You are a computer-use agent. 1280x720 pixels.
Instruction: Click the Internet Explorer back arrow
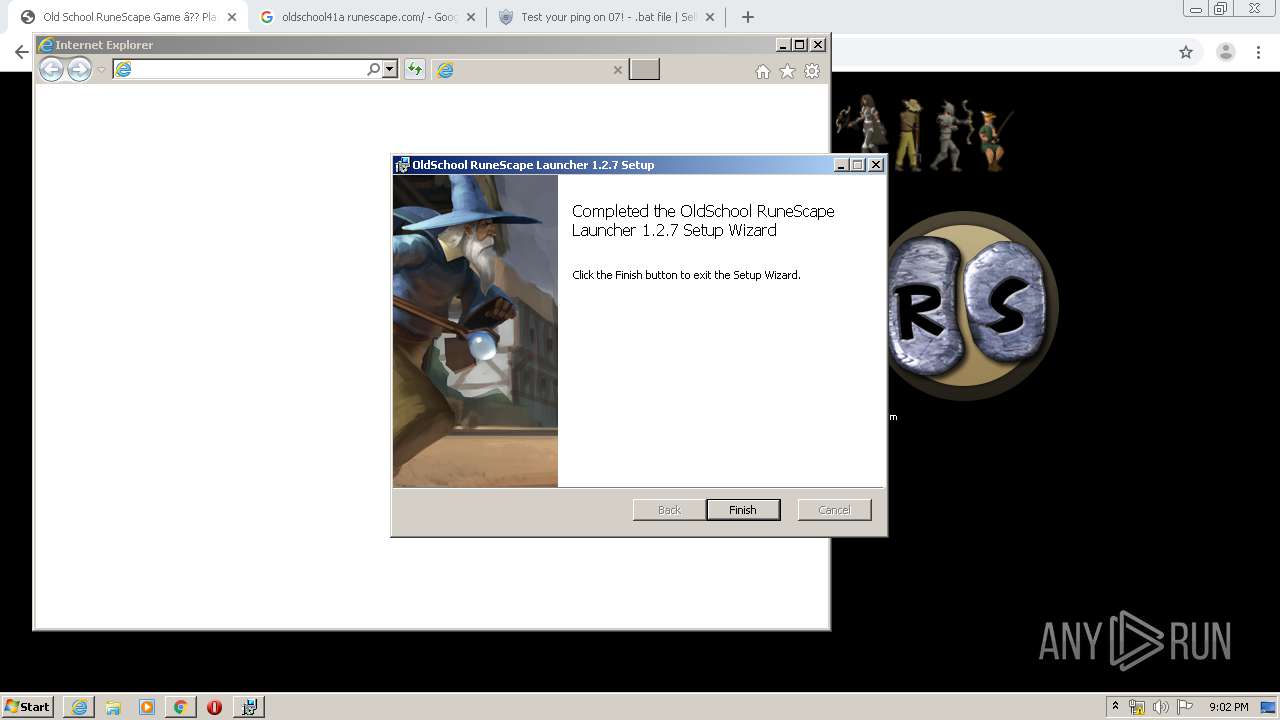(x=51, y=69)
